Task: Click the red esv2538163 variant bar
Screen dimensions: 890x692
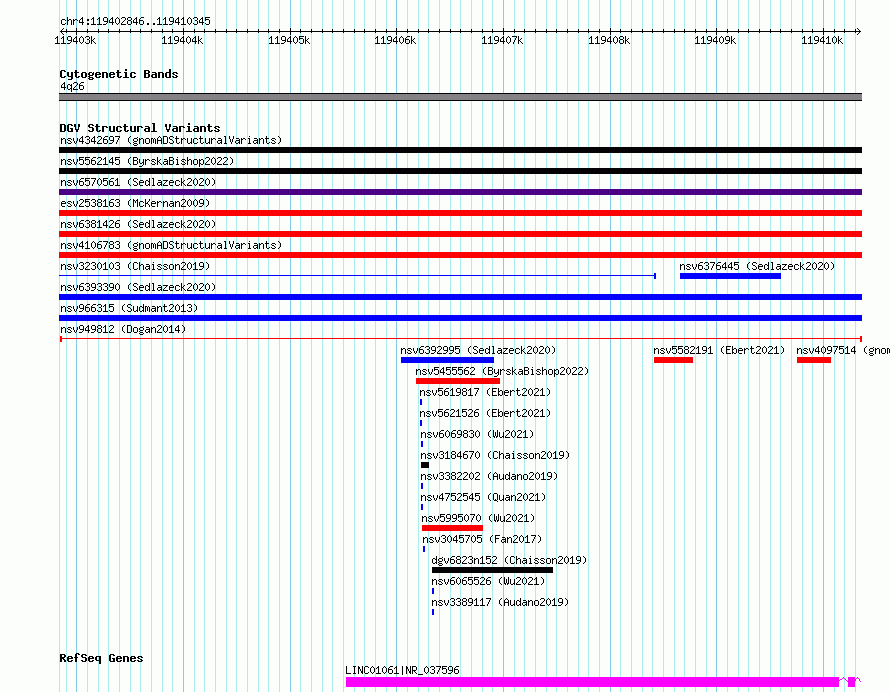Action: pyautogui.click(x=460, y=213)
